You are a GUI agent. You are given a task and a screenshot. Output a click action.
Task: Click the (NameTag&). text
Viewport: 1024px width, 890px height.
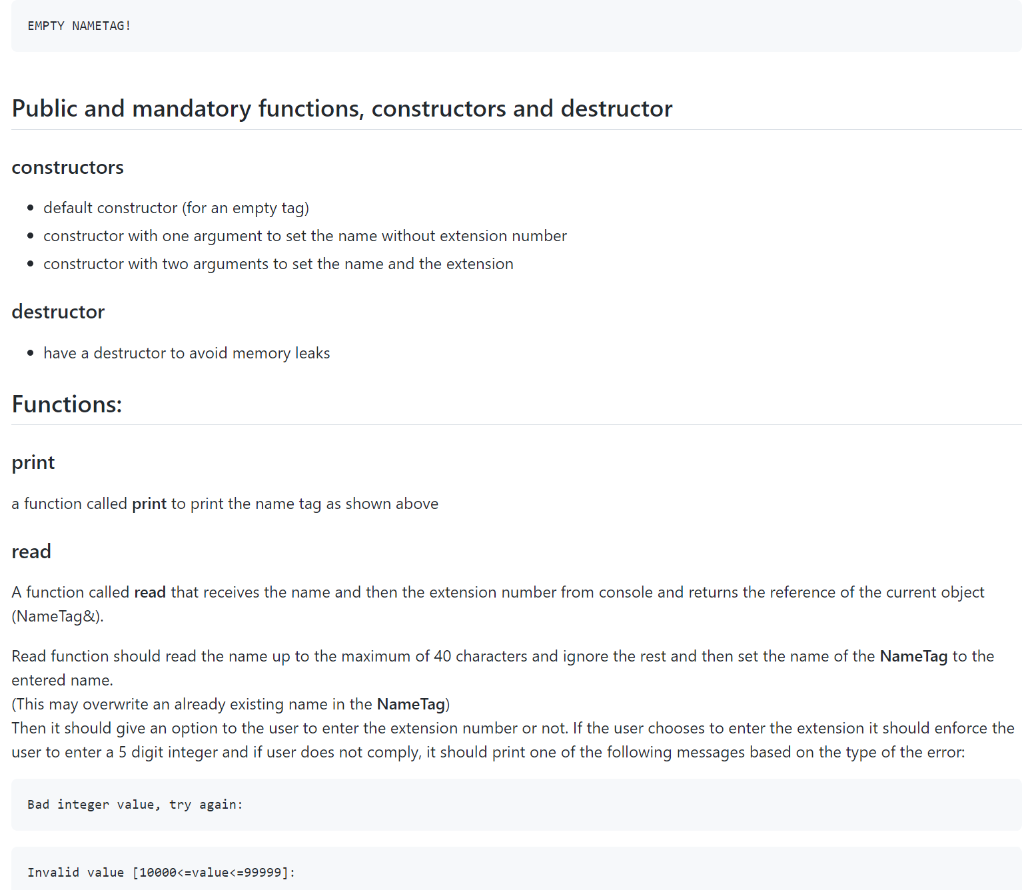[57, 616]
